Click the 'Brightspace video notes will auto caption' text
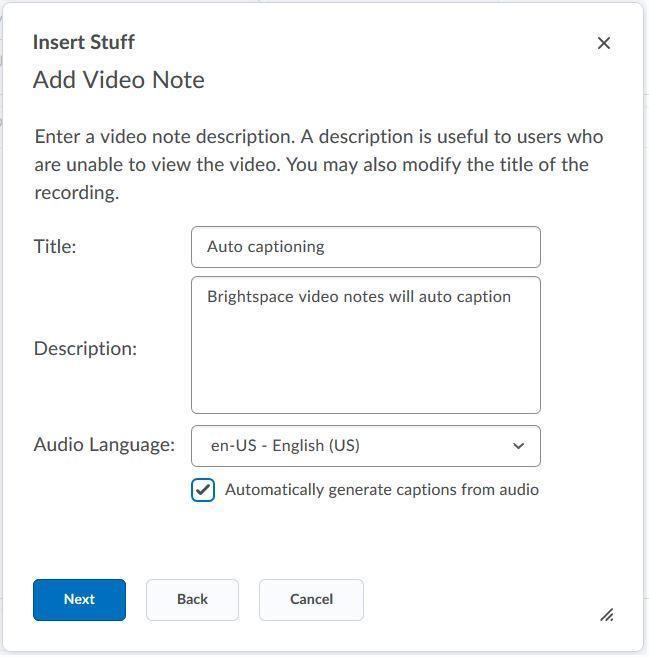 [358, 297]
